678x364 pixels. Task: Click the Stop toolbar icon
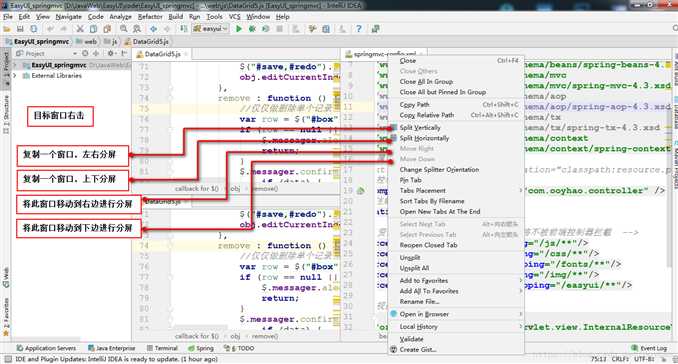(279, 29)
